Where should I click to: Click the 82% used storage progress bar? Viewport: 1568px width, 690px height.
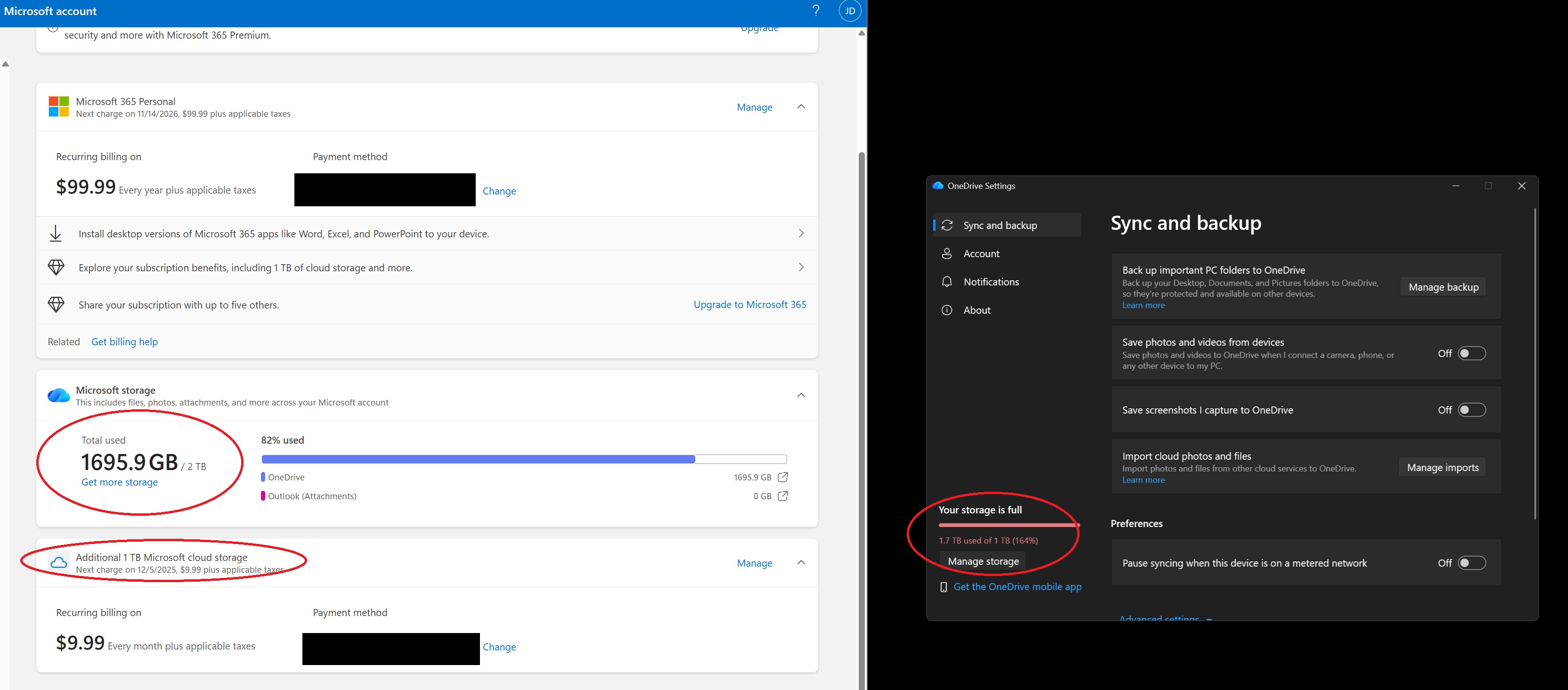coord(524,459)
